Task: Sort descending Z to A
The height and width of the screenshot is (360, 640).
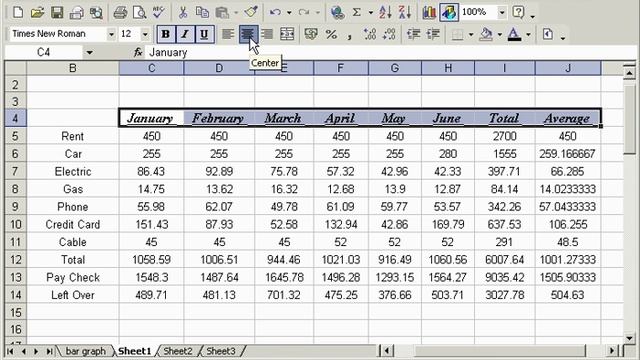Action: [404, 12]
